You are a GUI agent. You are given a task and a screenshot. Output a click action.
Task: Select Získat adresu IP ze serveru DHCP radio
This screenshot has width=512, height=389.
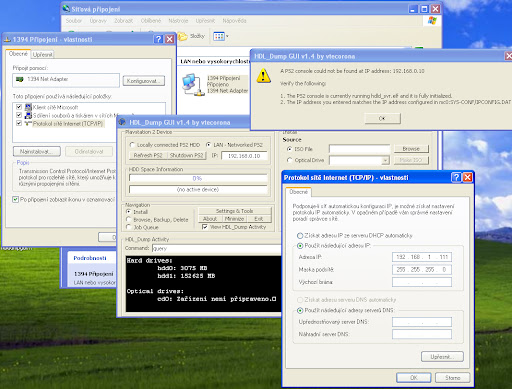click(300, 236)
